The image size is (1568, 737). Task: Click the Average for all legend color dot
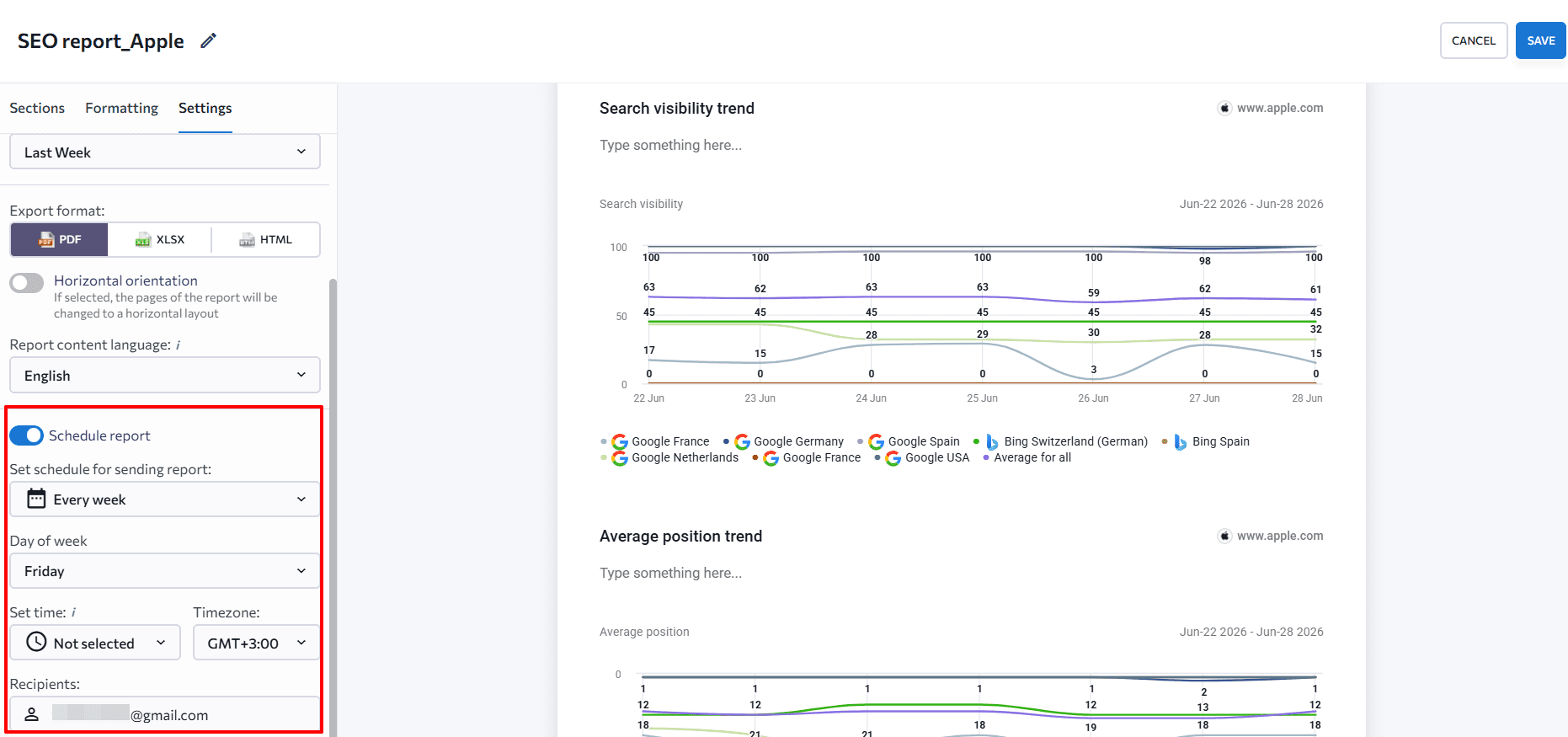click(986, 457)
